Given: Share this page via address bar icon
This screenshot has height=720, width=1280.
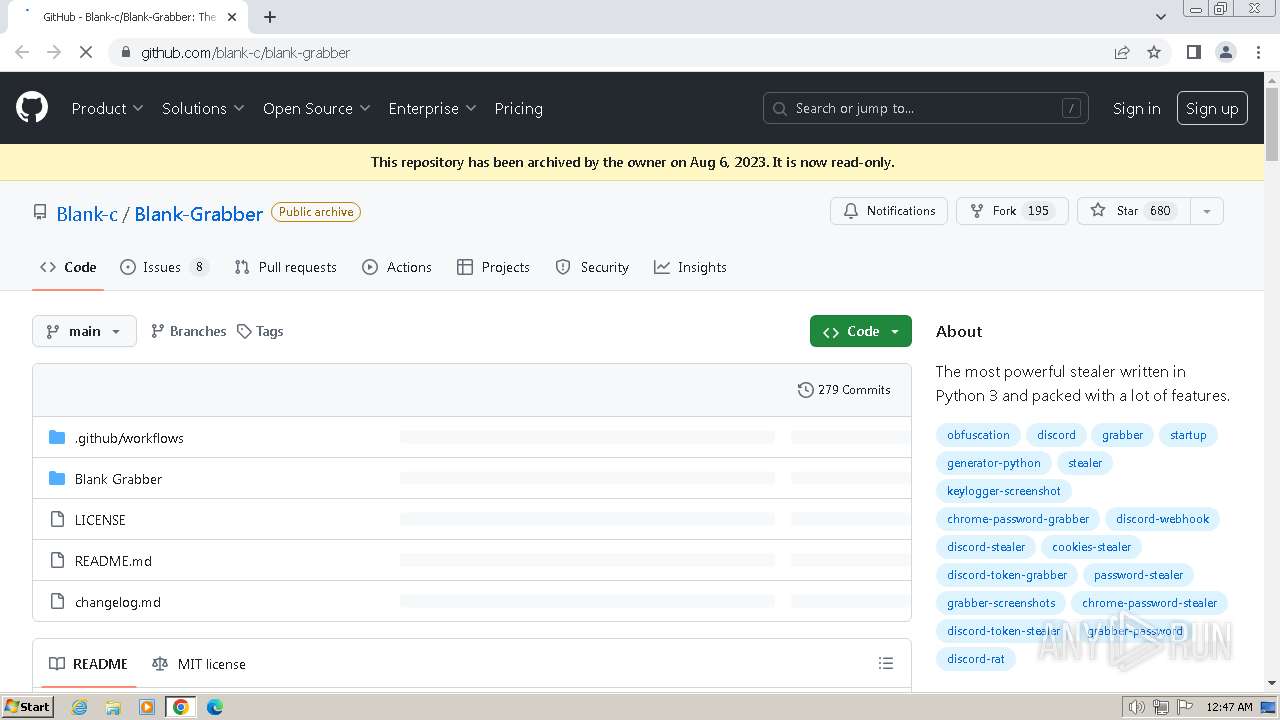Looking at the screenshot, I should pos(1122,52).
